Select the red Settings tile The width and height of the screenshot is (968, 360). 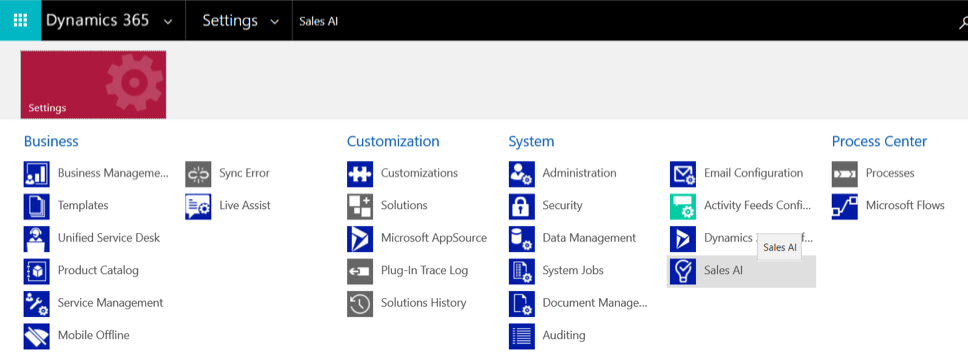93,85
